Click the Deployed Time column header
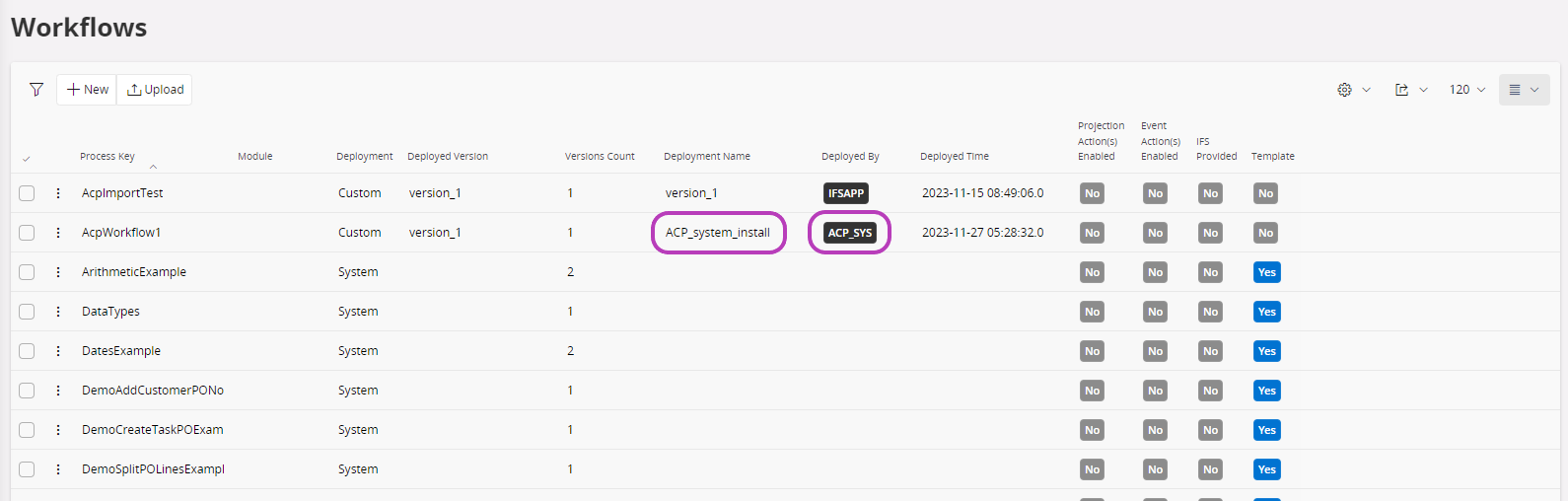The width and height of the screenshot is (1568, 501). (x=954, y=157)
